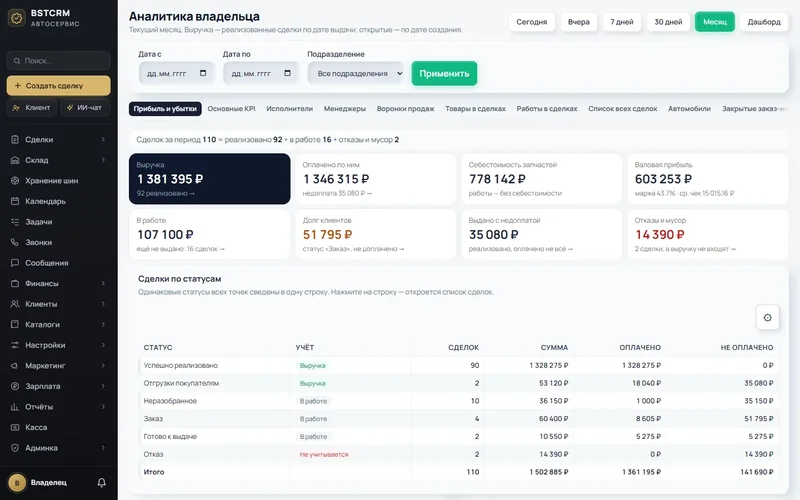The image size is (800, 500).
Task: Open the Все подразделения dropdown
Action: (356, 73)
